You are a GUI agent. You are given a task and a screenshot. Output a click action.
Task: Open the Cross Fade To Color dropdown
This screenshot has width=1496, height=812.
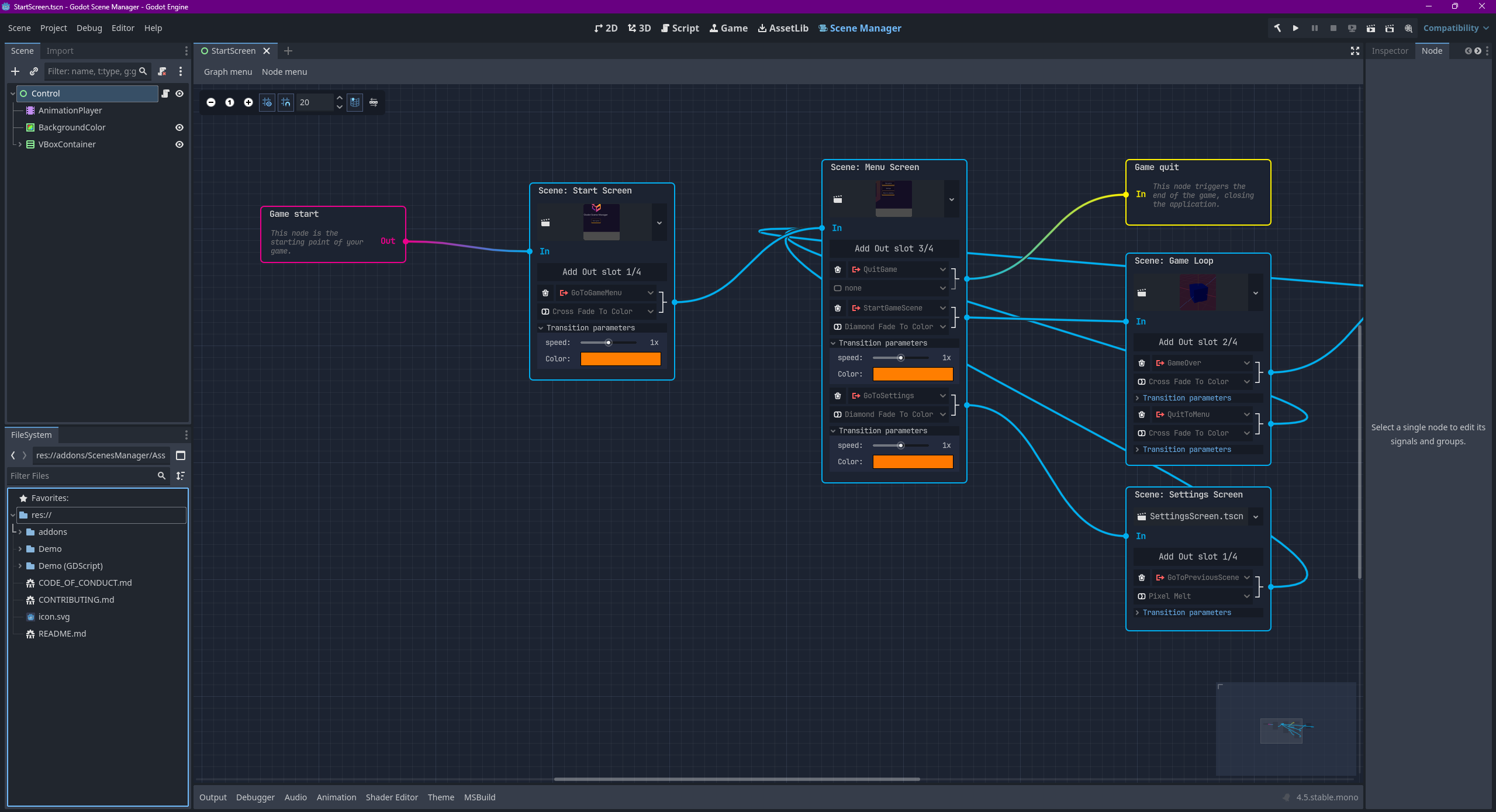tap(602, 312)
